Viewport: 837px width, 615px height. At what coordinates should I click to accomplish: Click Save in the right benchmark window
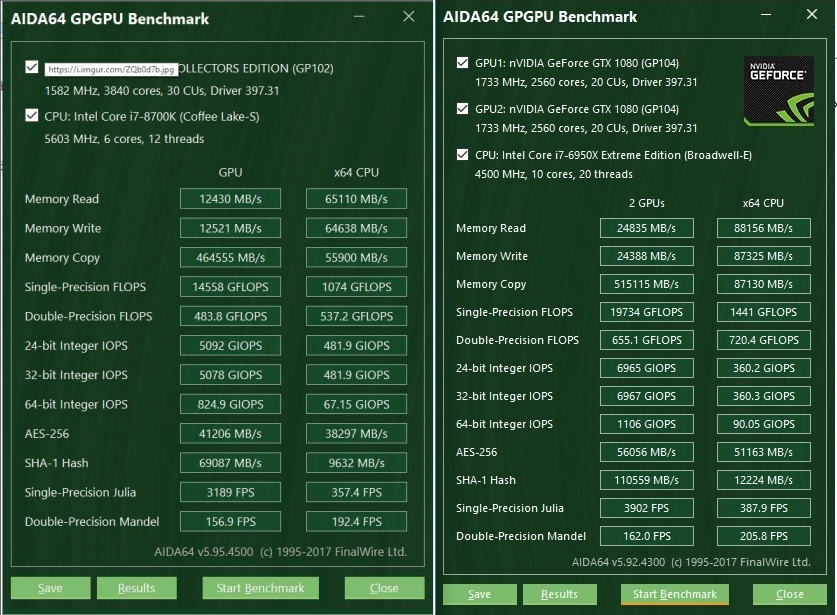[479, 594]
